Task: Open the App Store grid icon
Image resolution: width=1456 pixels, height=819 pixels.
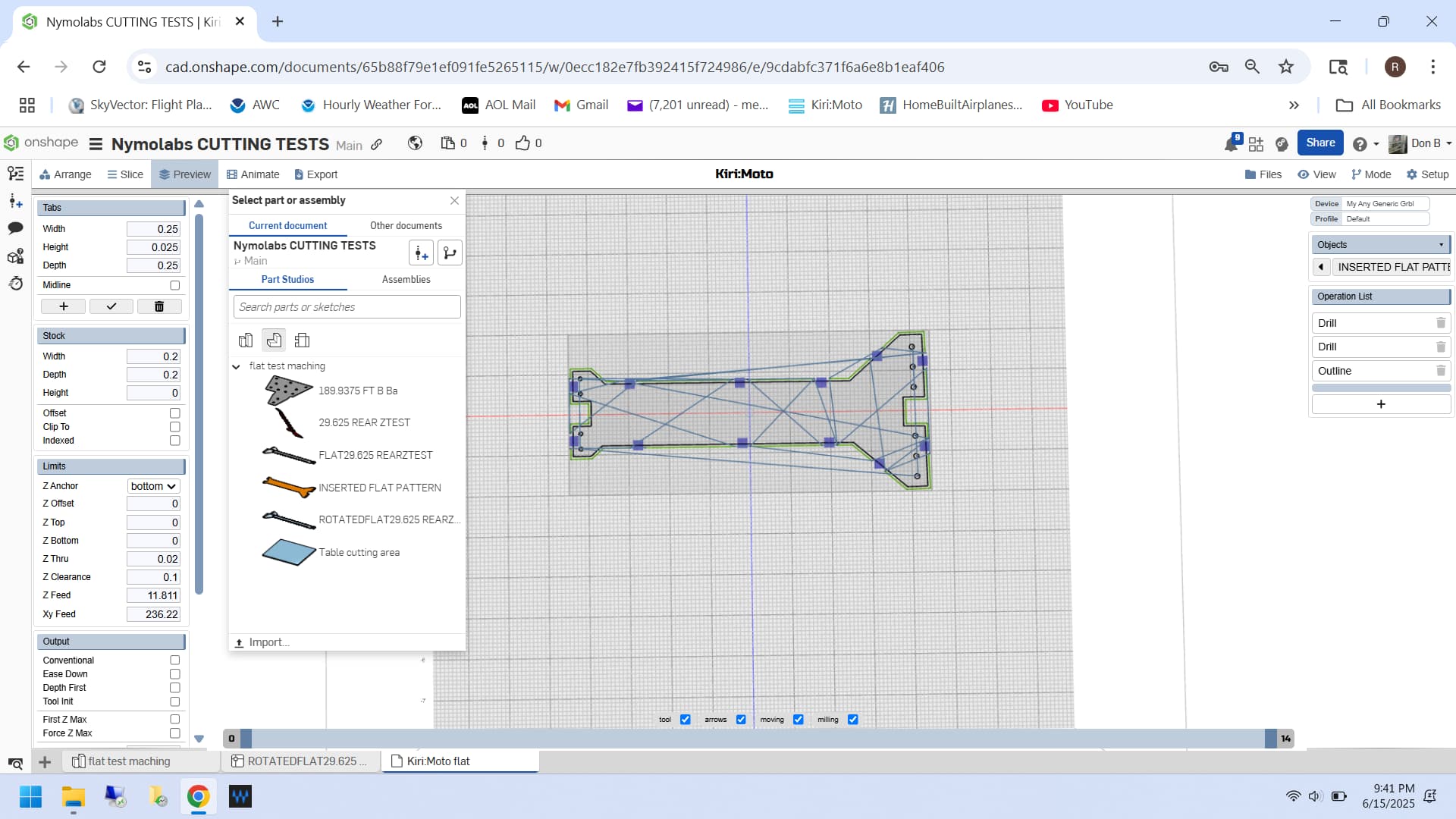Action: point(1257,143)
